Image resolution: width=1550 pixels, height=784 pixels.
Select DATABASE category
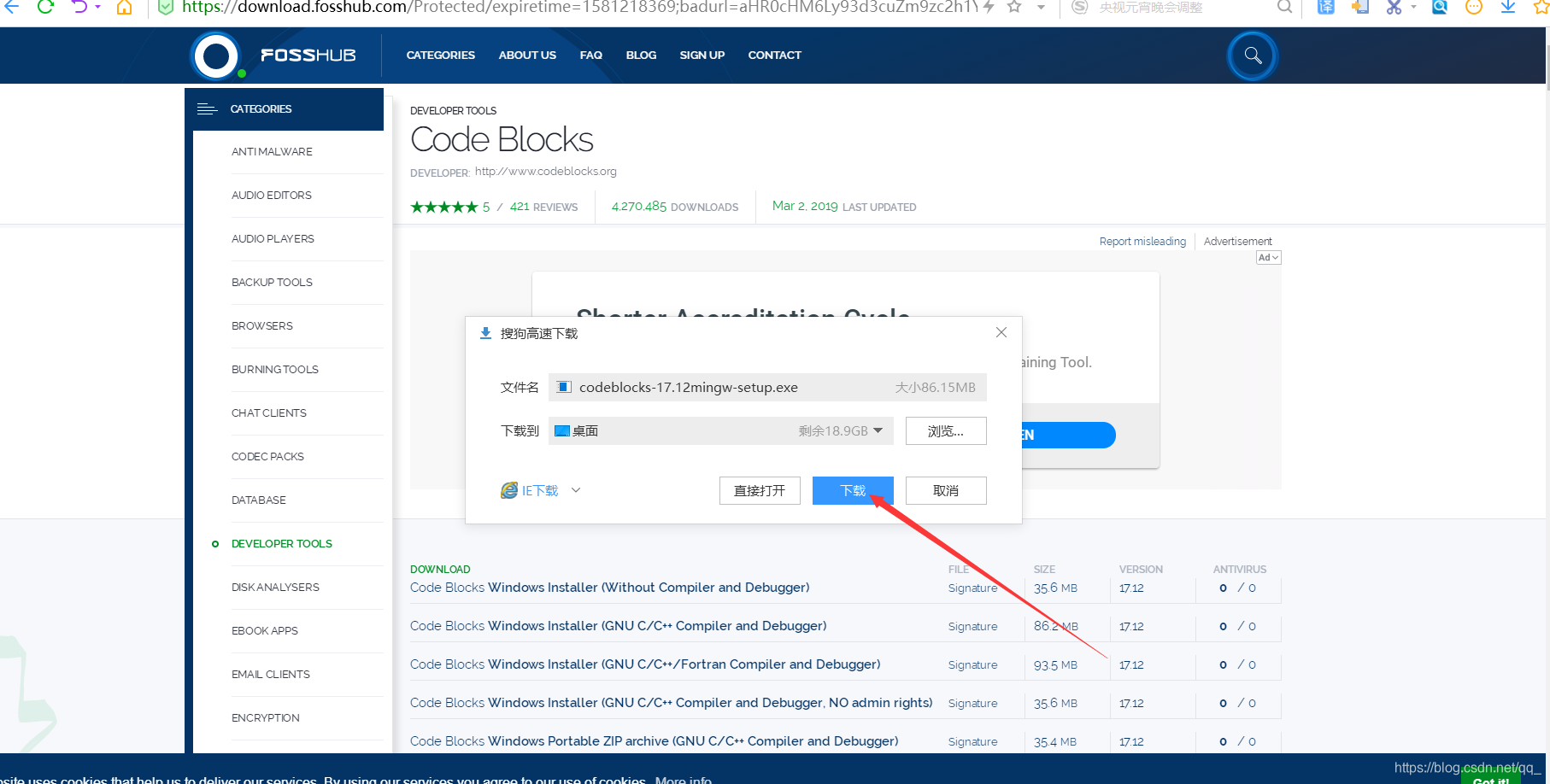(x=259, y=500)
